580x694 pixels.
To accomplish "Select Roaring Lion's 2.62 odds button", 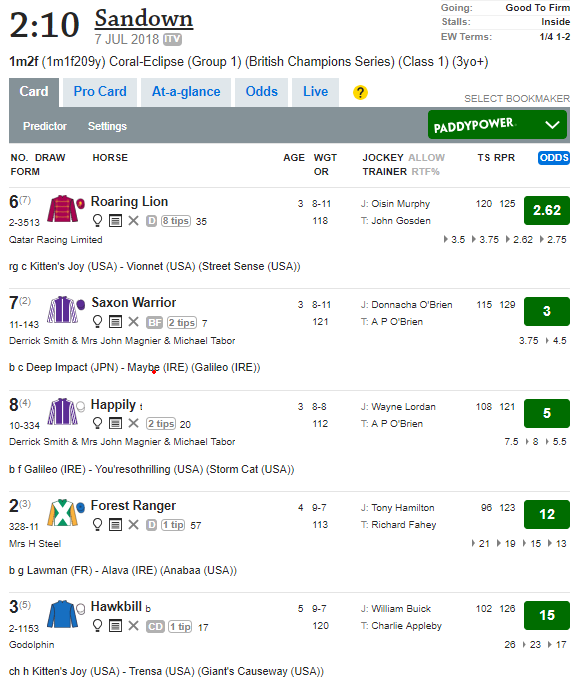I will [547, 210].
